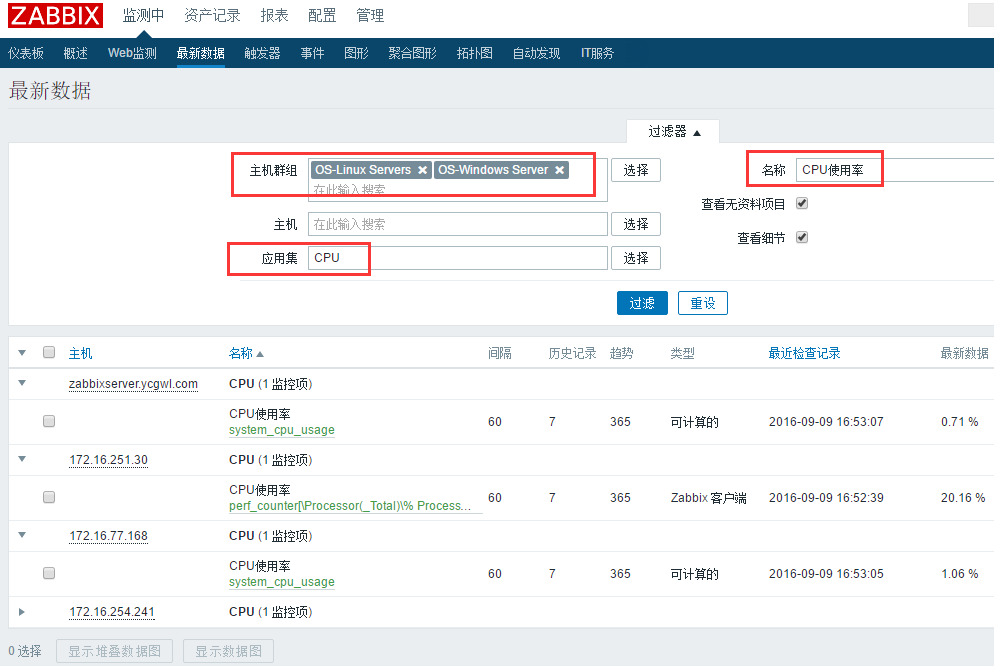Image resolution: width=994 pixels, height=666 pixels.
Task: Expand the 172.16.254.241 host row
Action: 22,612
